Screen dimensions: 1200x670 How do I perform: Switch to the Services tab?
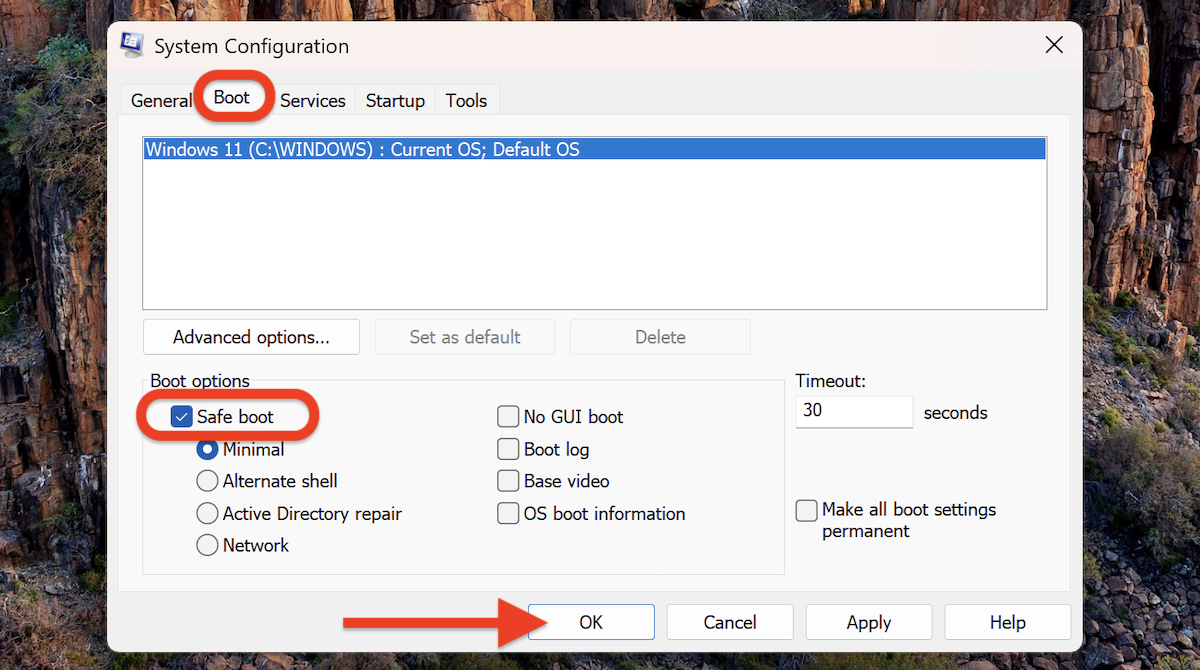tap(313, 100)
